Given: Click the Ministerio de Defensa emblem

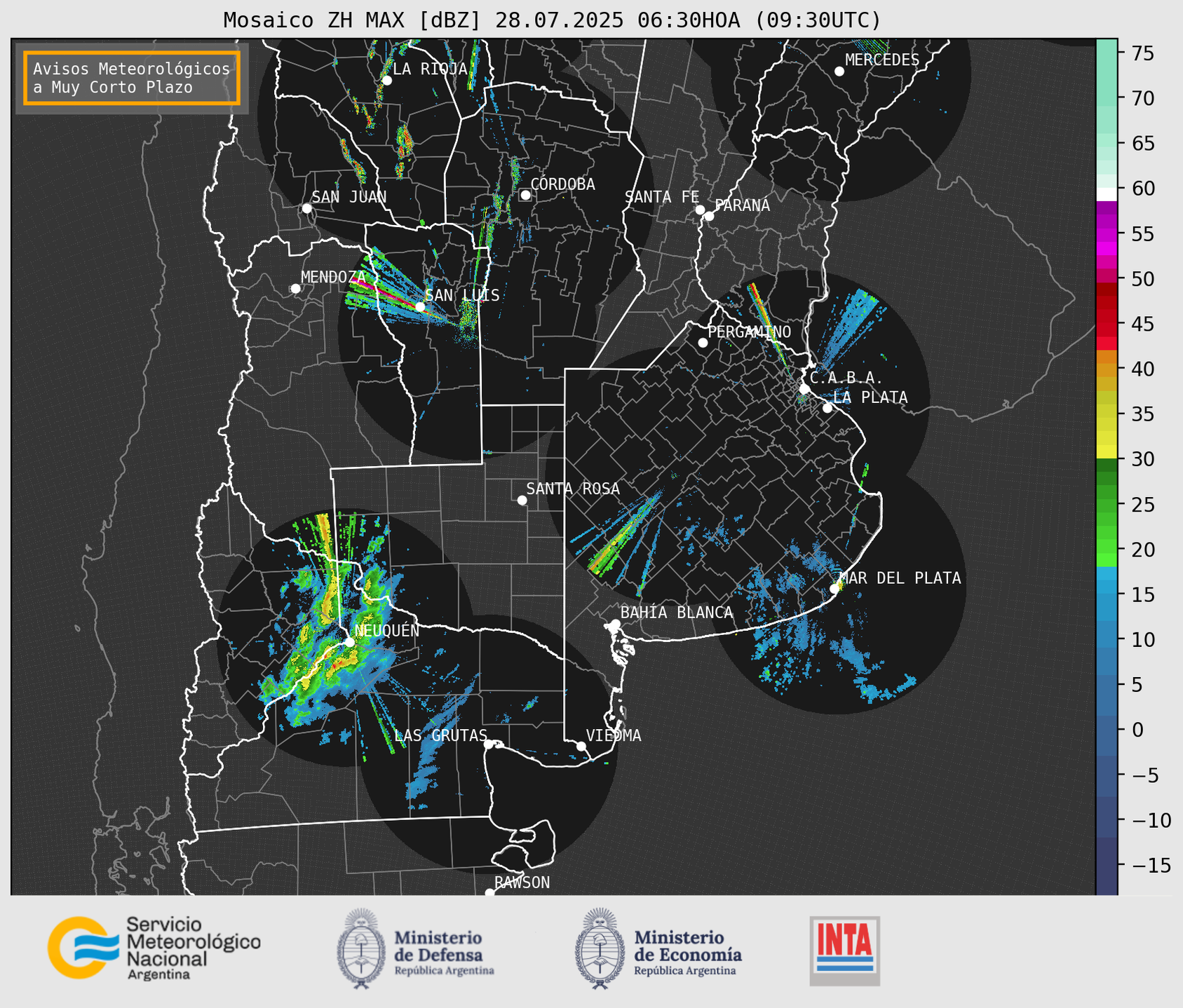Looking at the screenshot, I should point(361,948).
